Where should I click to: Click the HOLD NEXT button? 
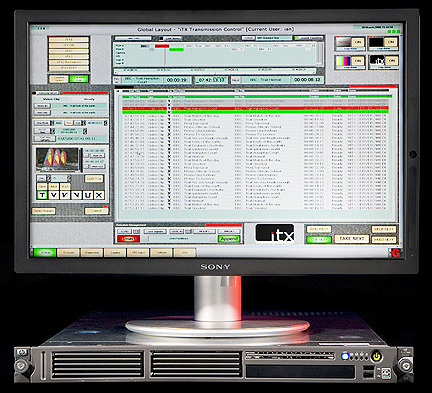coord(383,239)
